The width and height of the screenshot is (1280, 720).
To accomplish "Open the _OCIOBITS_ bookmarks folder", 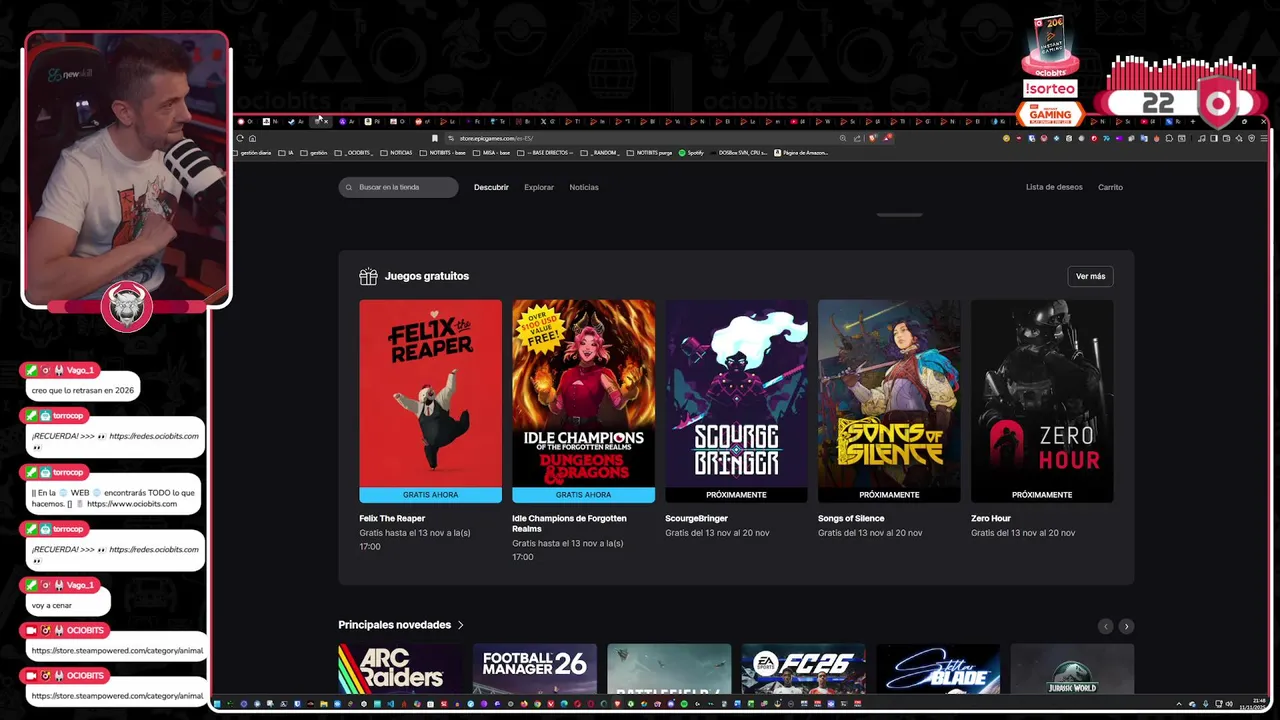I will [x=354, y=153].
